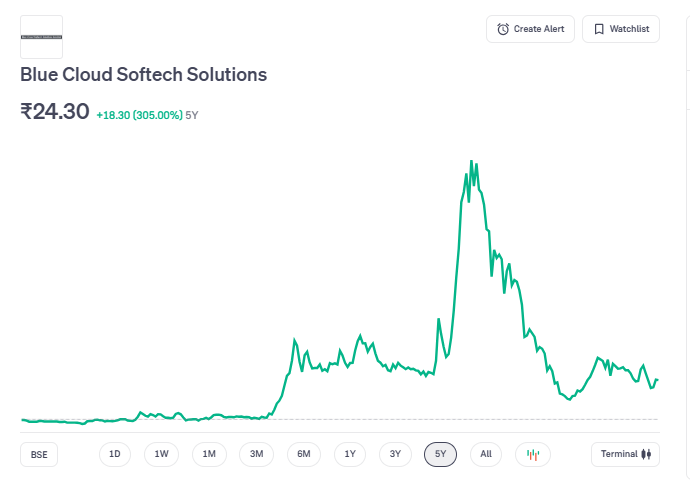Click the Watchlist bookmark icon

[x=599, y=29]
